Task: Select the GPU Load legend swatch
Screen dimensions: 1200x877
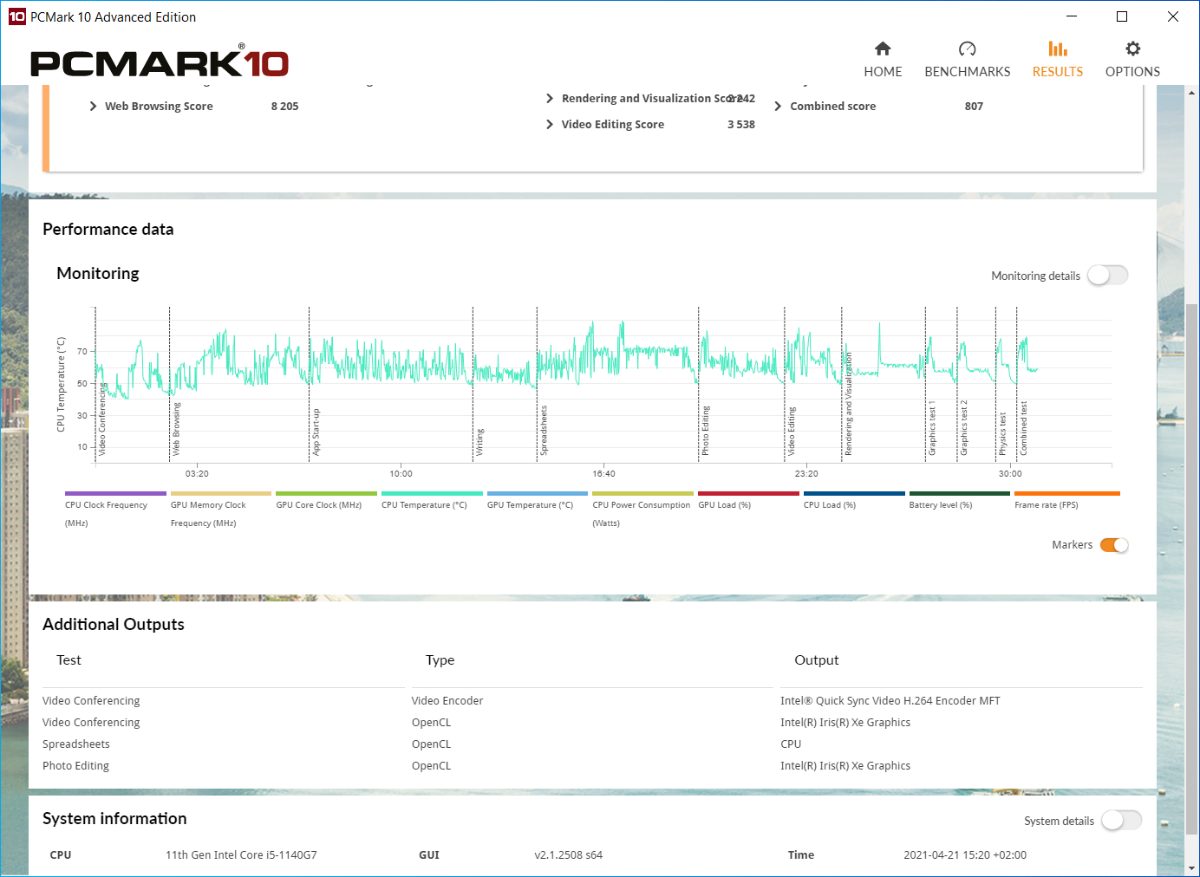Action: 748,494
